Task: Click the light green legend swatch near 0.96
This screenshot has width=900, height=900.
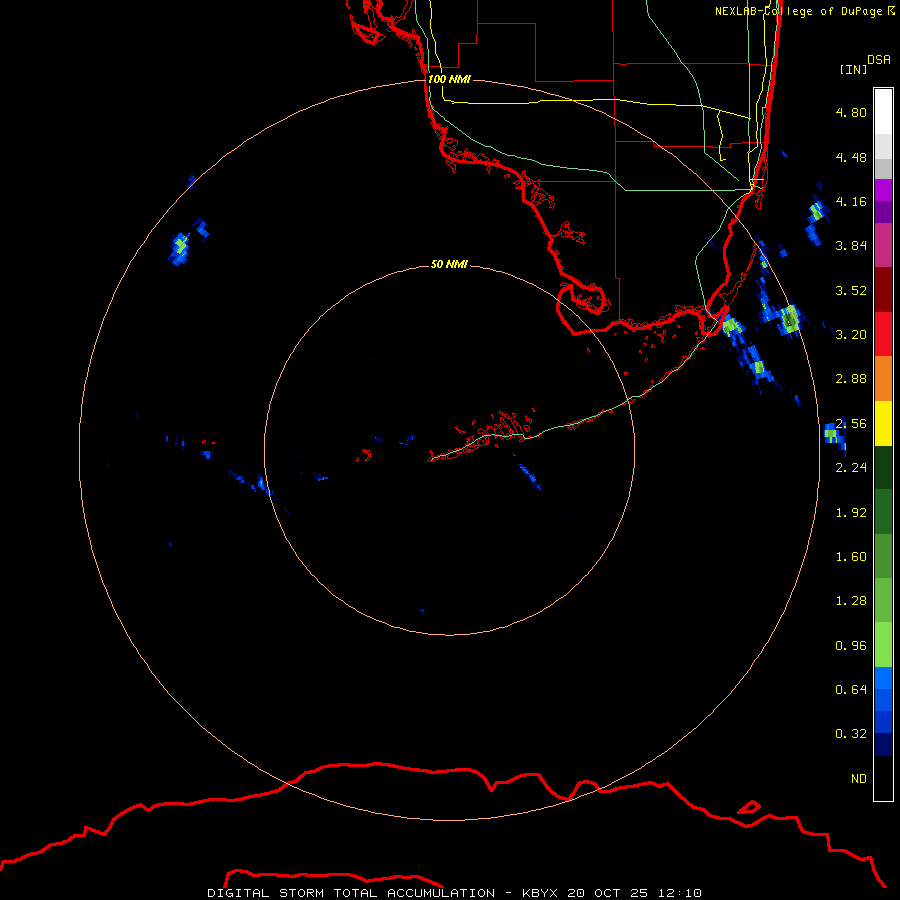Action: pos(883,645)
